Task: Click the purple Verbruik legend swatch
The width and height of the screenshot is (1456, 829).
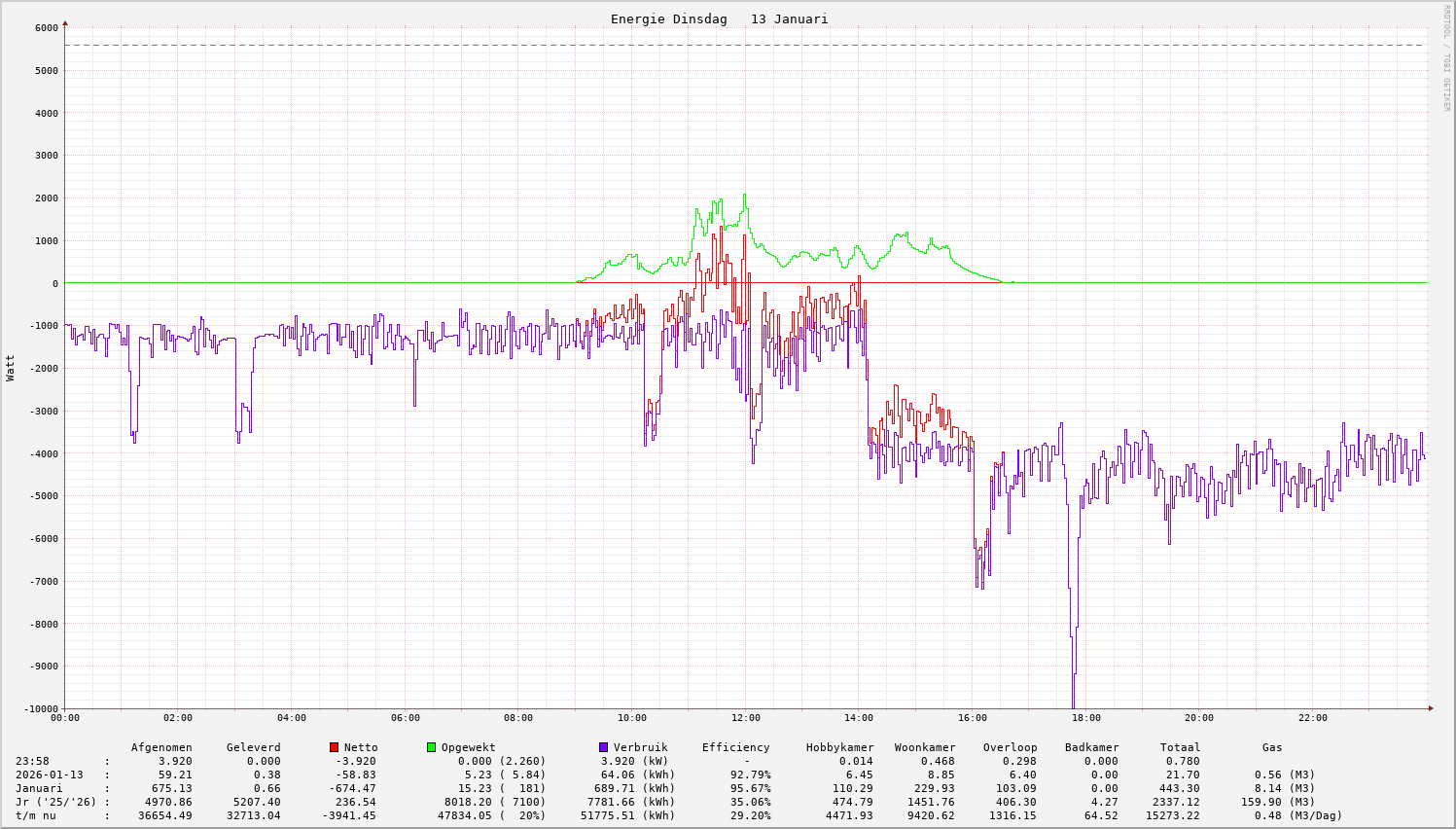Action: point(603,747)
